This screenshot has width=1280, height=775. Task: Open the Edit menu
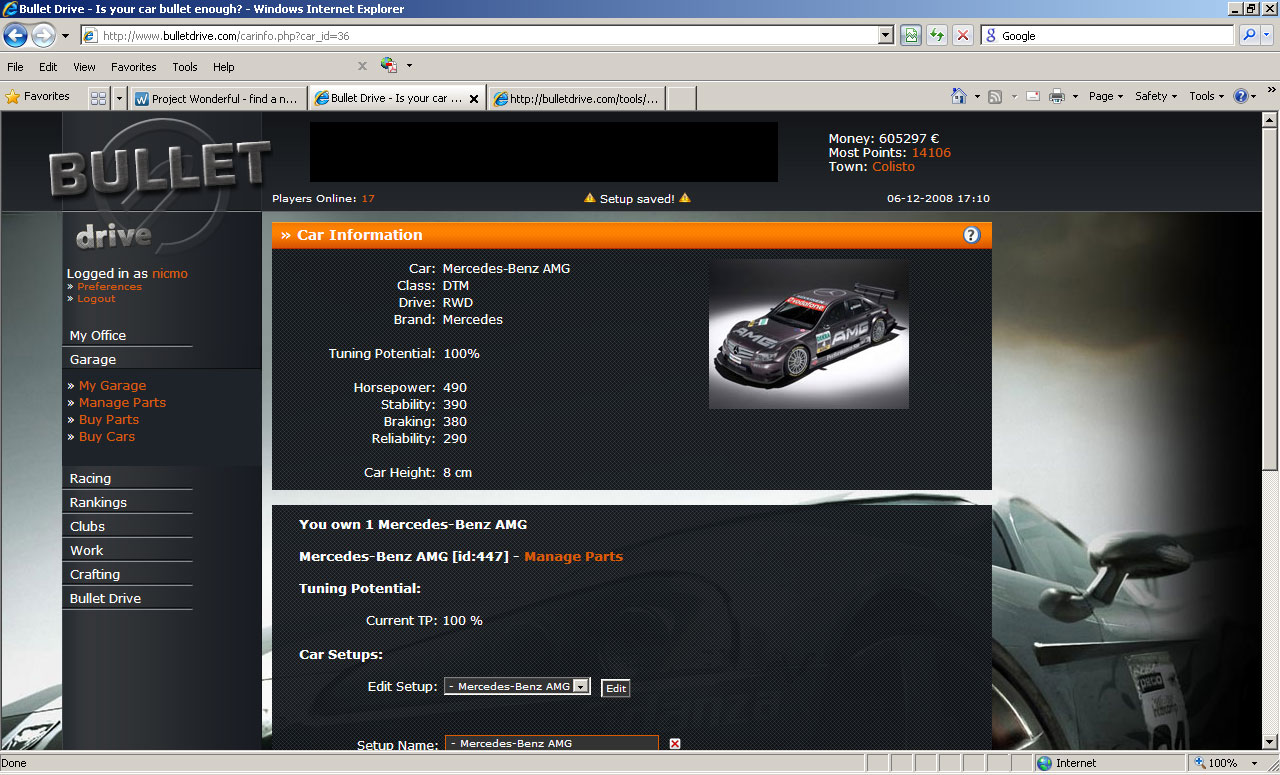click(48, 67)
